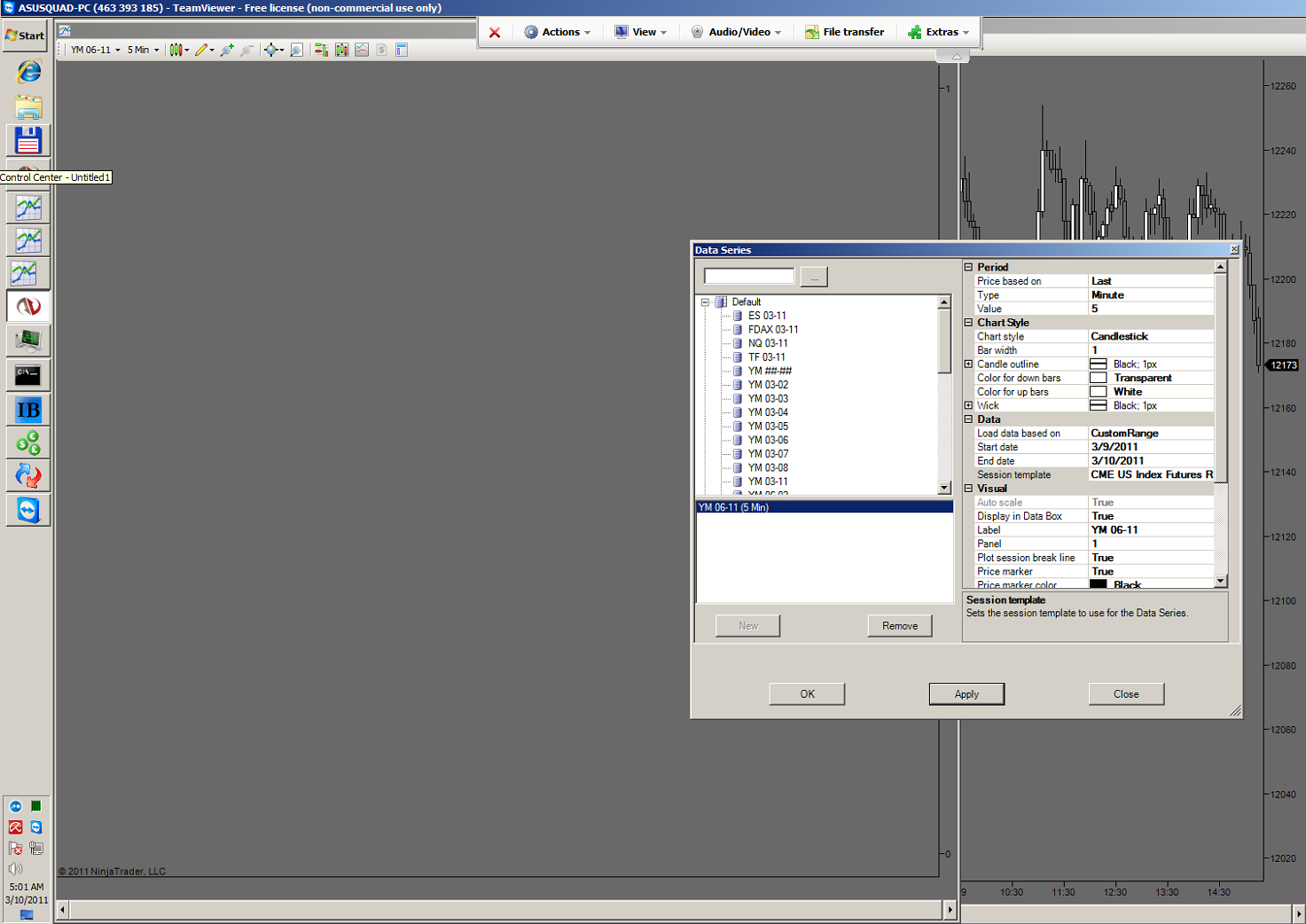Open the TeamViewer View menu
The image size is (1306, 924).
(x=640, y=32)
